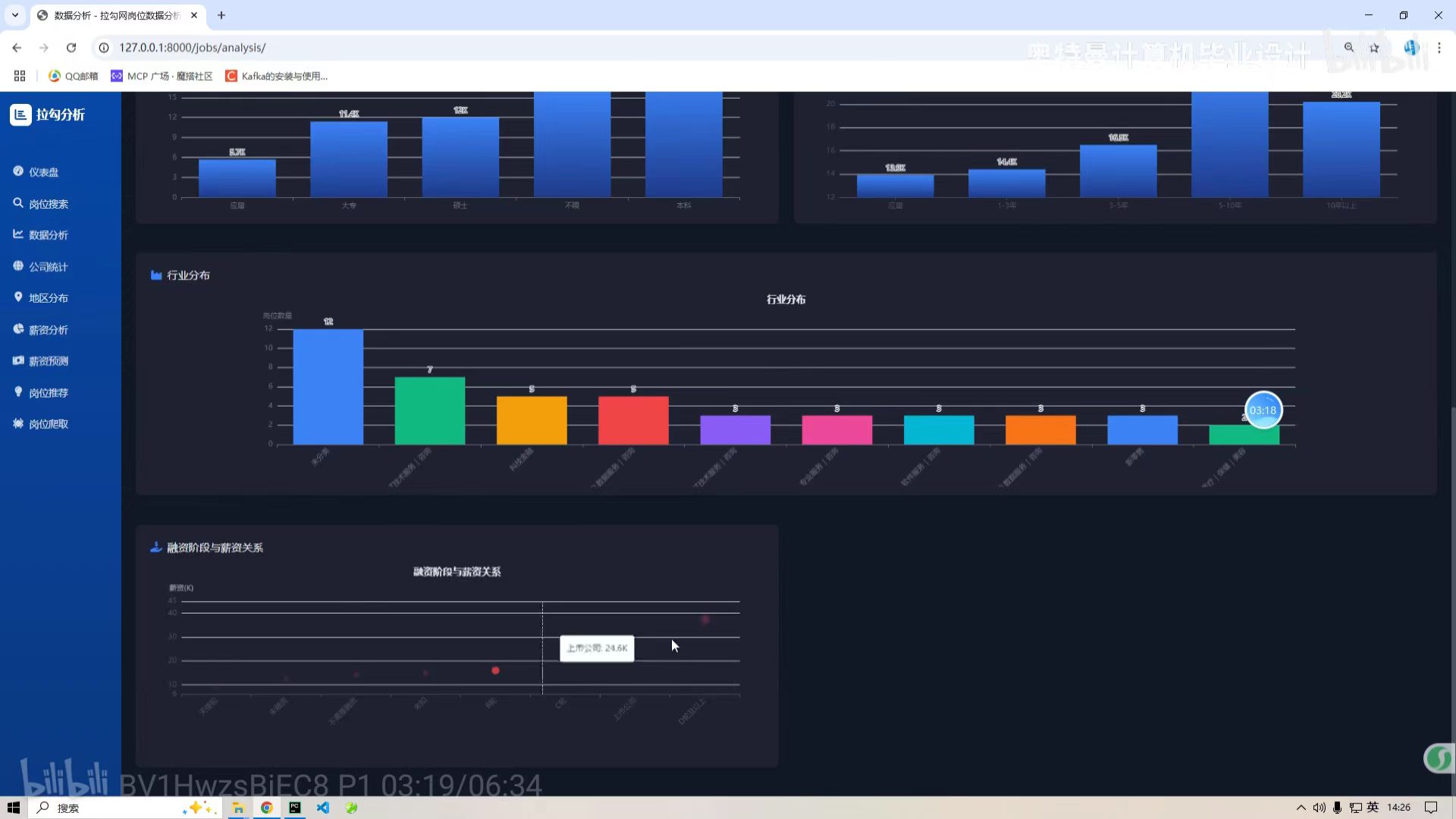This screenshot has width=1456, height=819.
Task: Click the 公司统计 globe icon in sidebar
Action: (x=18, y=266)
